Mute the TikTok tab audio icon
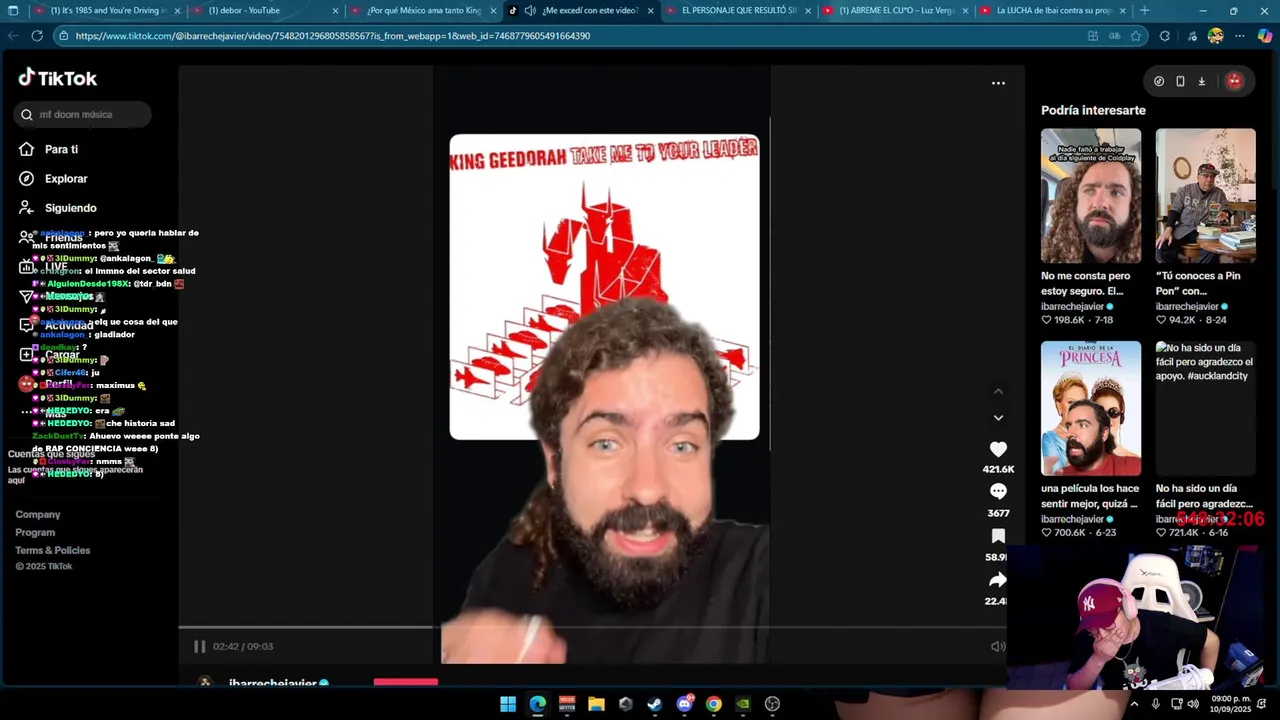 [x=530, y=10]
